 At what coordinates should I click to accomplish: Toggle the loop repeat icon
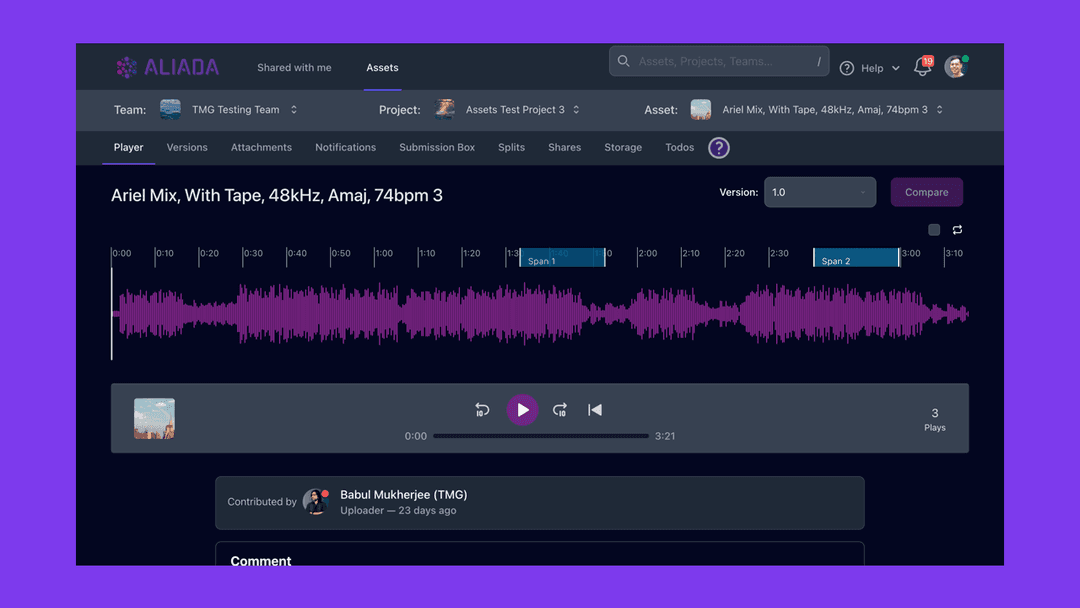tap(957, 230)
